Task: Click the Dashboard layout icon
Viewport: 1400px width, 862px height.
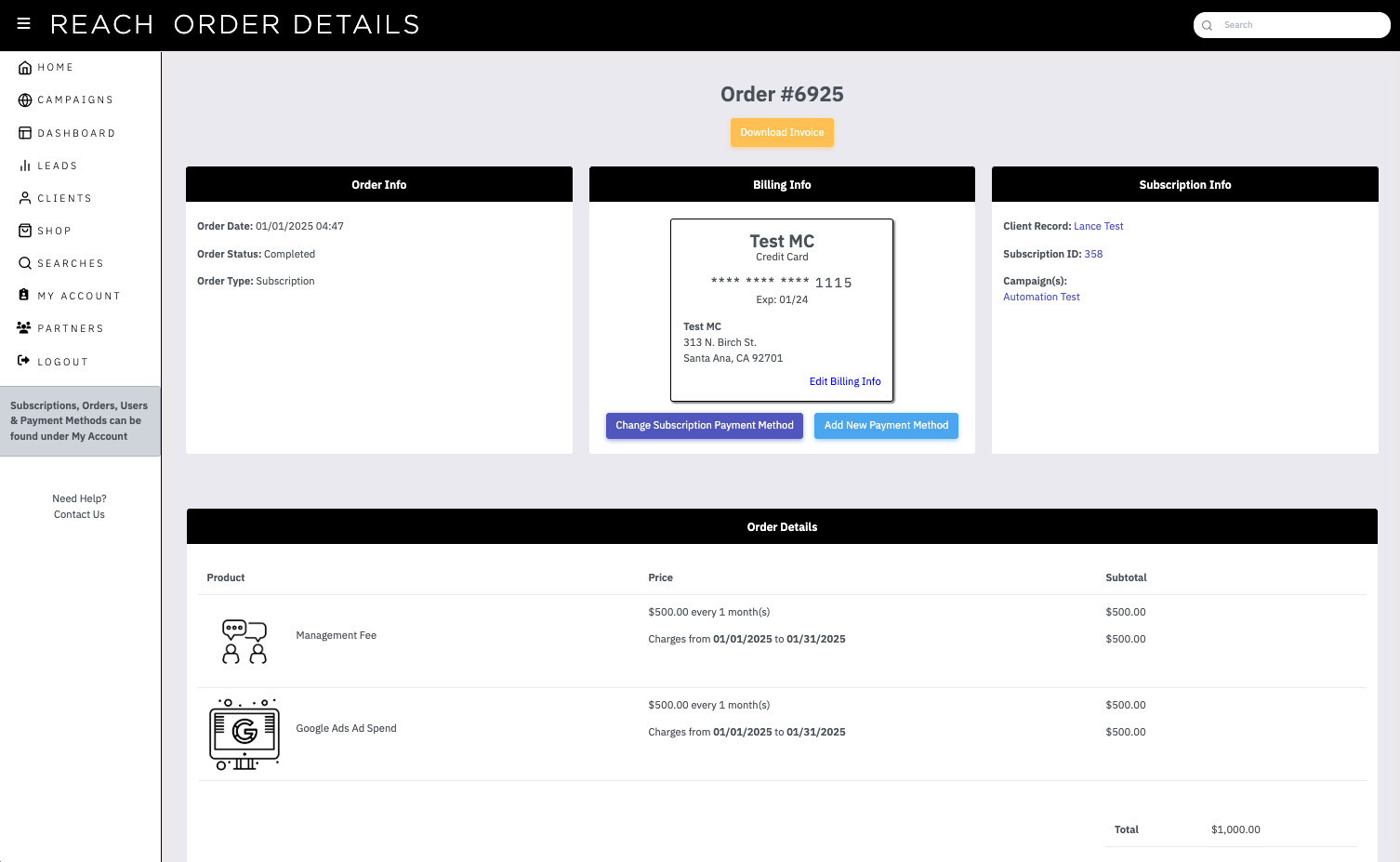Action: click(x=25, y=133)
